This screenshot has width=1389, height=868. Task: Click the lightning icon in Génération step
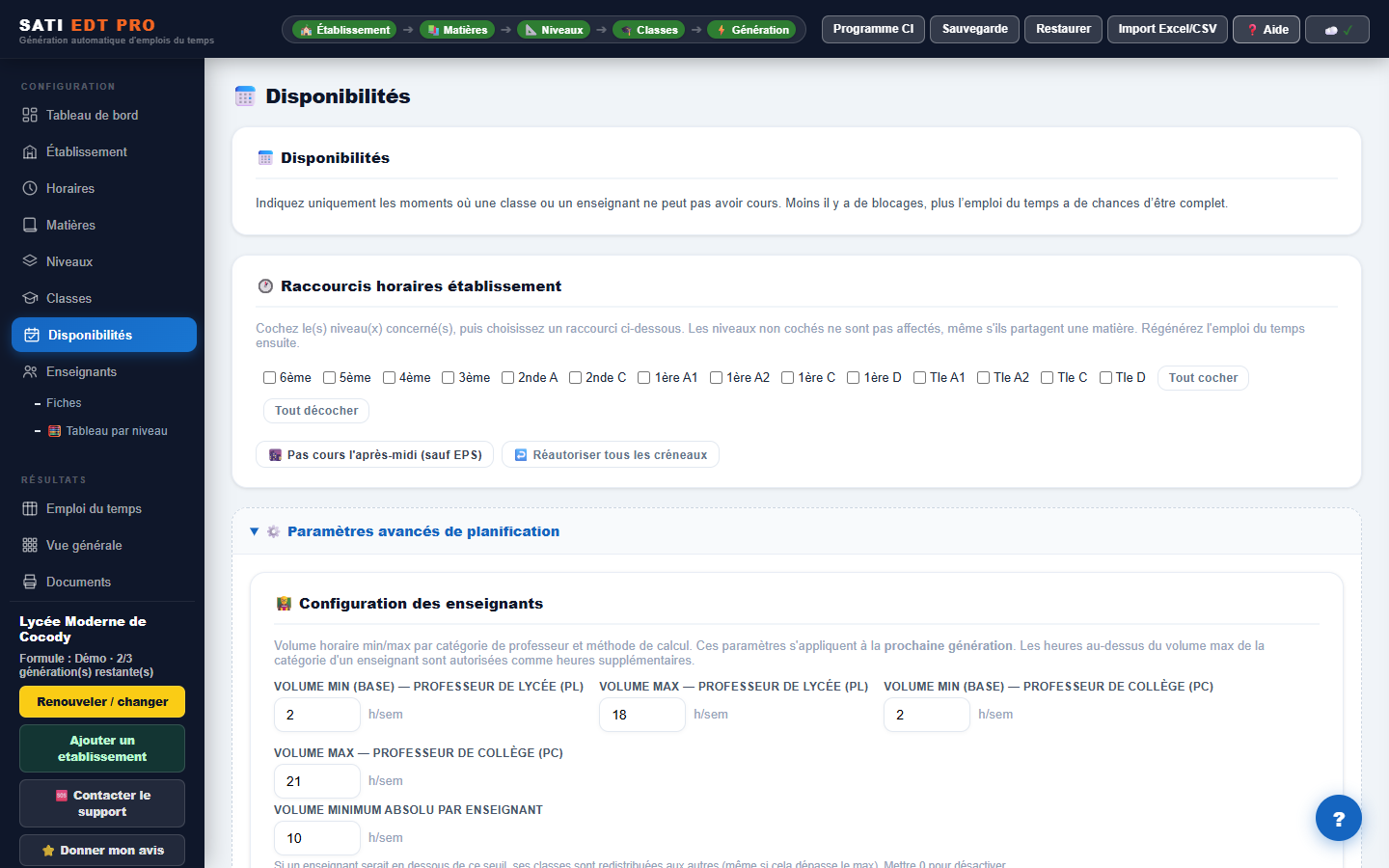(722, 30)
